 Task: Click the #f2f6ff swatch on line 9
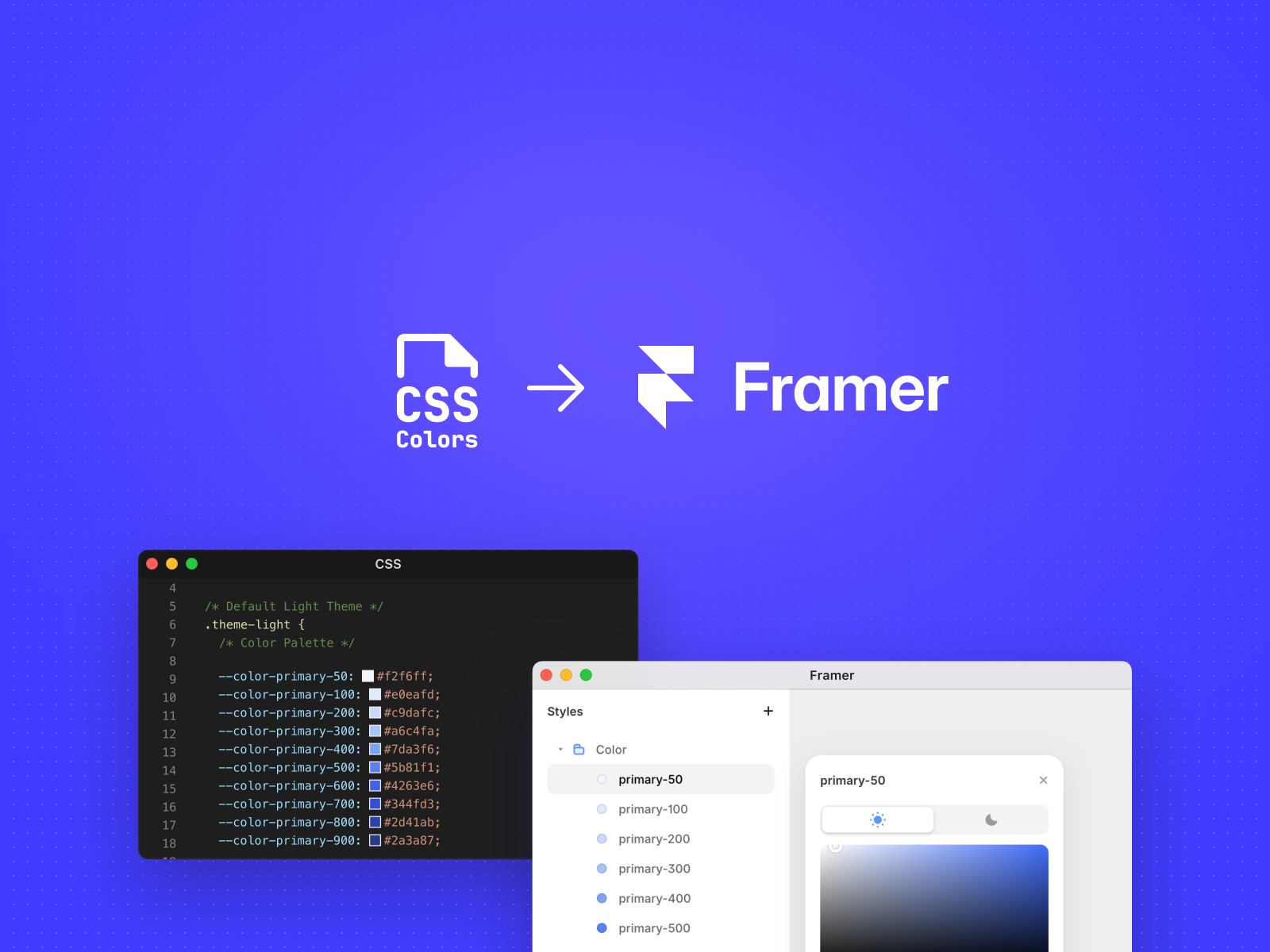point(368,676)
